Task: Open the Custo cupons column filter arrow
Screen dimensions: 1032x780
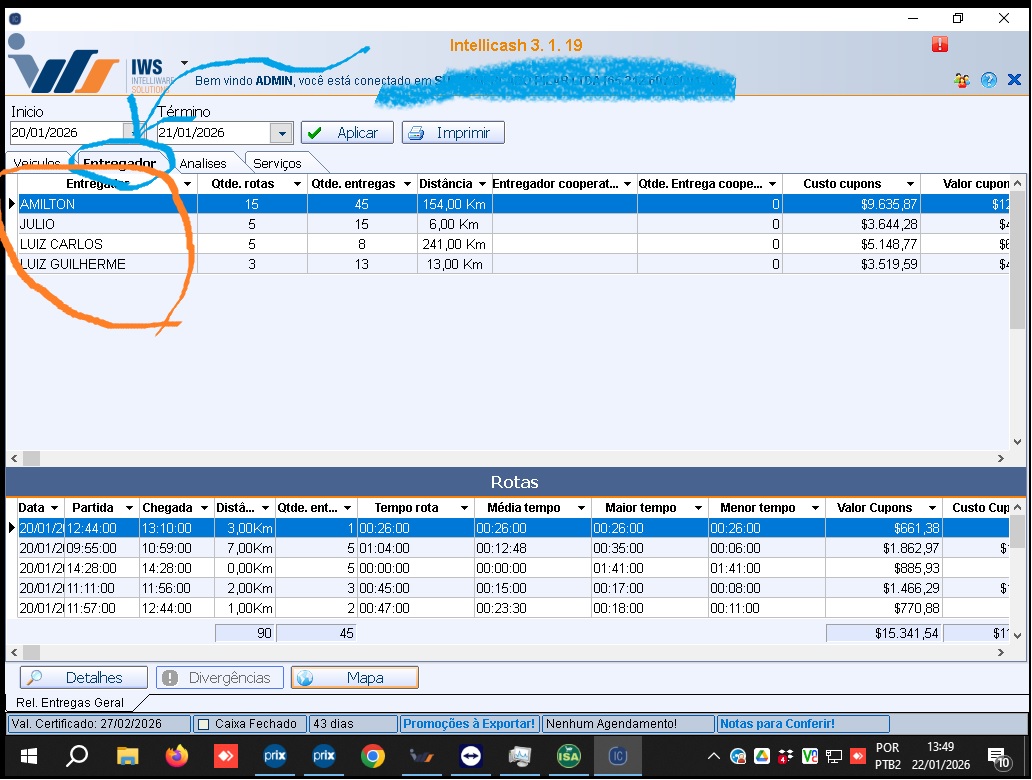Action: point(910,184)
